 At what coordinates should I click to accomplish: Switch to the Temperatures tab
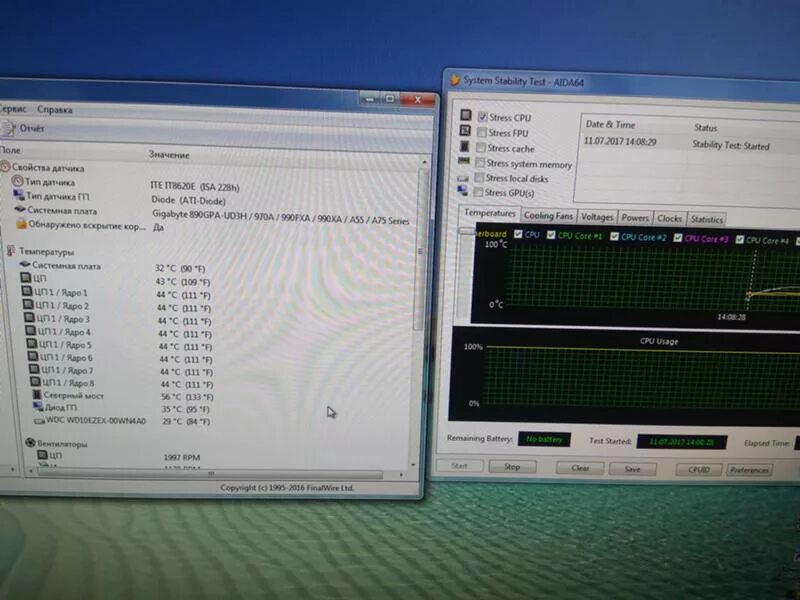point(489,213)
